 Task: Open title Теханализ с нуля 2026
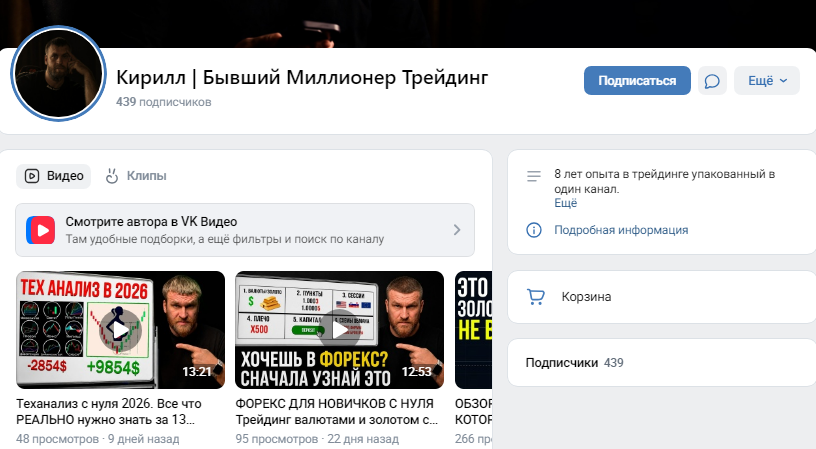(x=109, y=412)
